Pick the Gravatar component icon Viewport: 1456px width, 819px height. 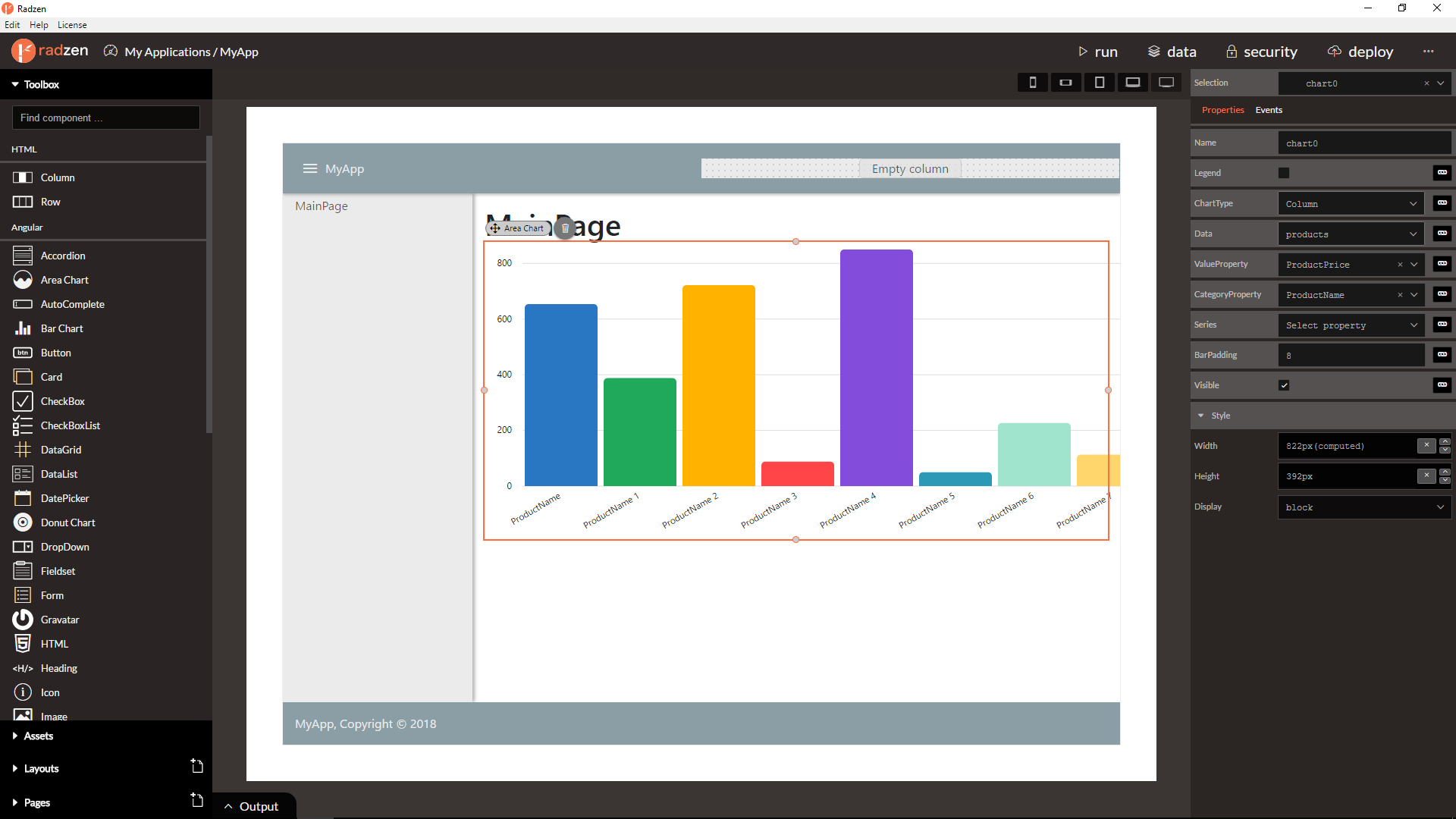point(23,620)
